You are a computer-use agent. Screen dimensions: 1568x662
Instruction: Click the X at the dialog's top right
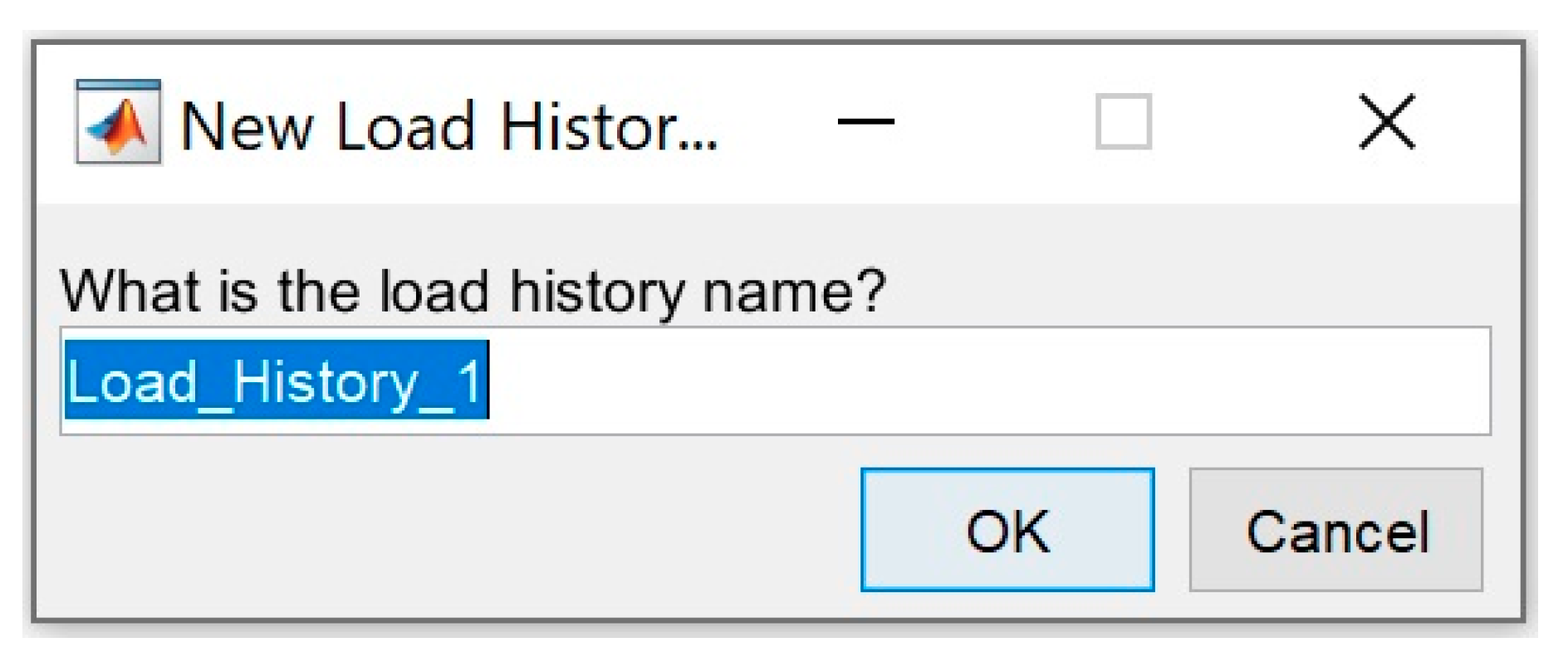pyautogui.click(x=1386, y=122)
